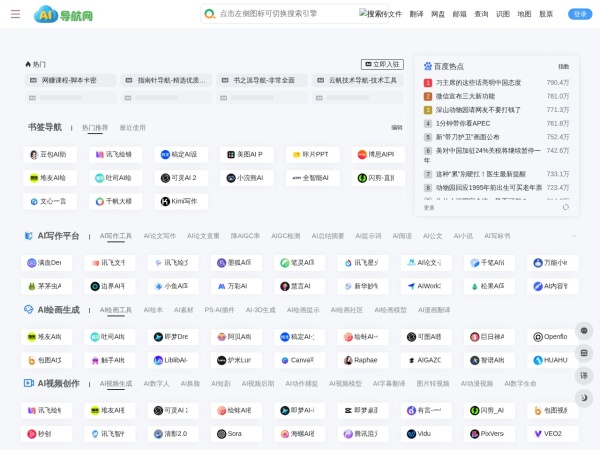
Task: Open 网赚课程-脚本卡密 hot link
Action: click(x=70, y=80)
